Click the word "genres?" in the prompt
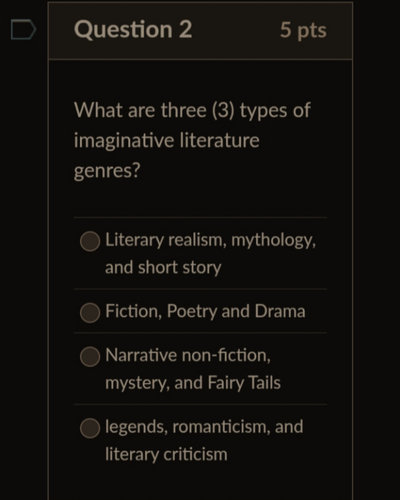This screenshot has height=500, width=400. point(107,171)
